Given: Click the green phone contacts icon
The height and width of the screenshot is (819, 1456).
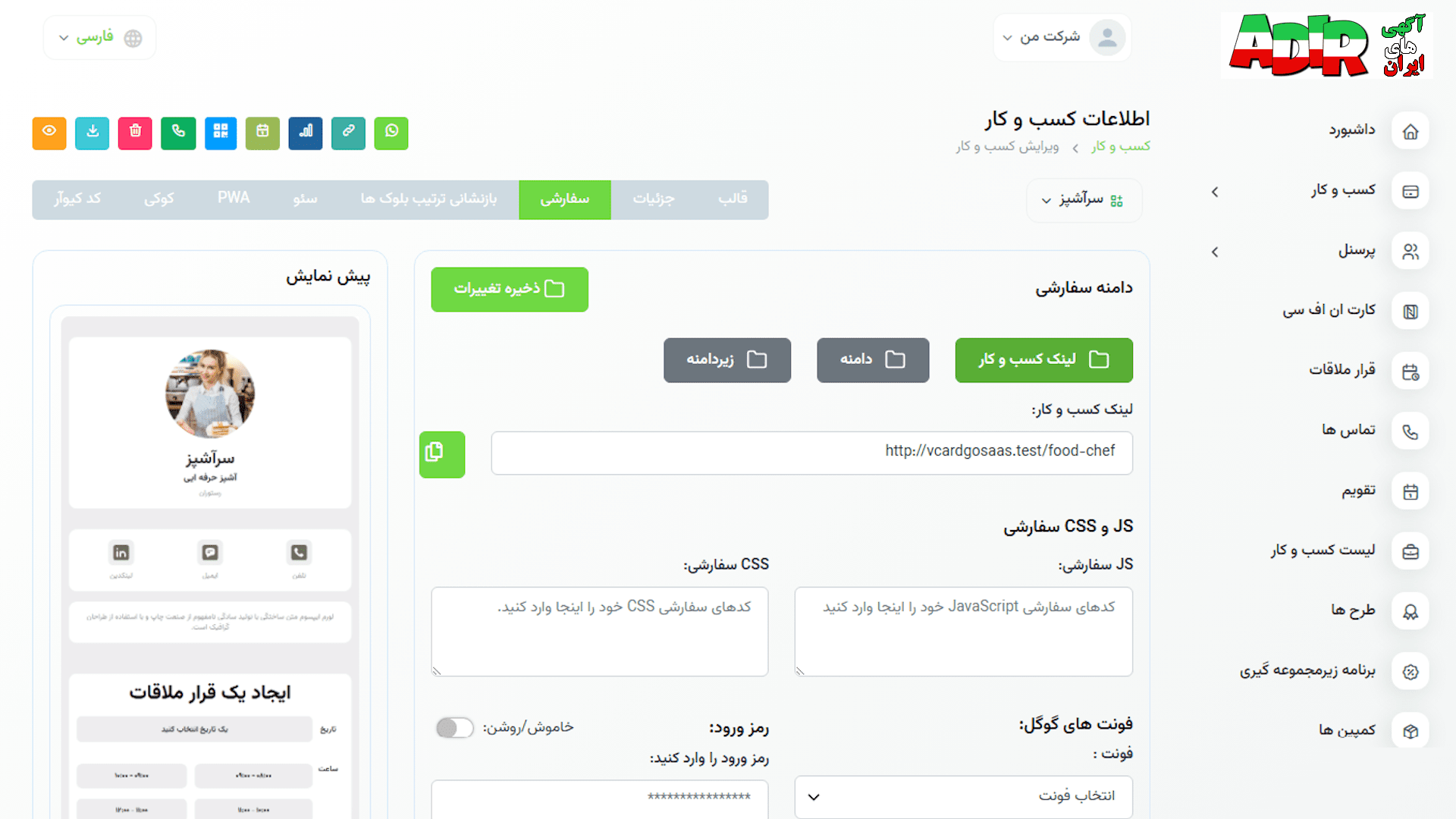Looking at the screenshot, I should point(178,133).
